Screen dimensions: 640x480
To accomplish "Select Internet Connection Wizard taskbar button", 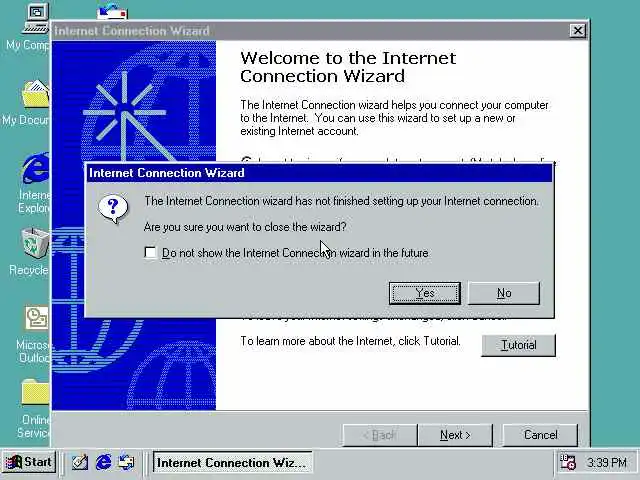I will (232, 462).
